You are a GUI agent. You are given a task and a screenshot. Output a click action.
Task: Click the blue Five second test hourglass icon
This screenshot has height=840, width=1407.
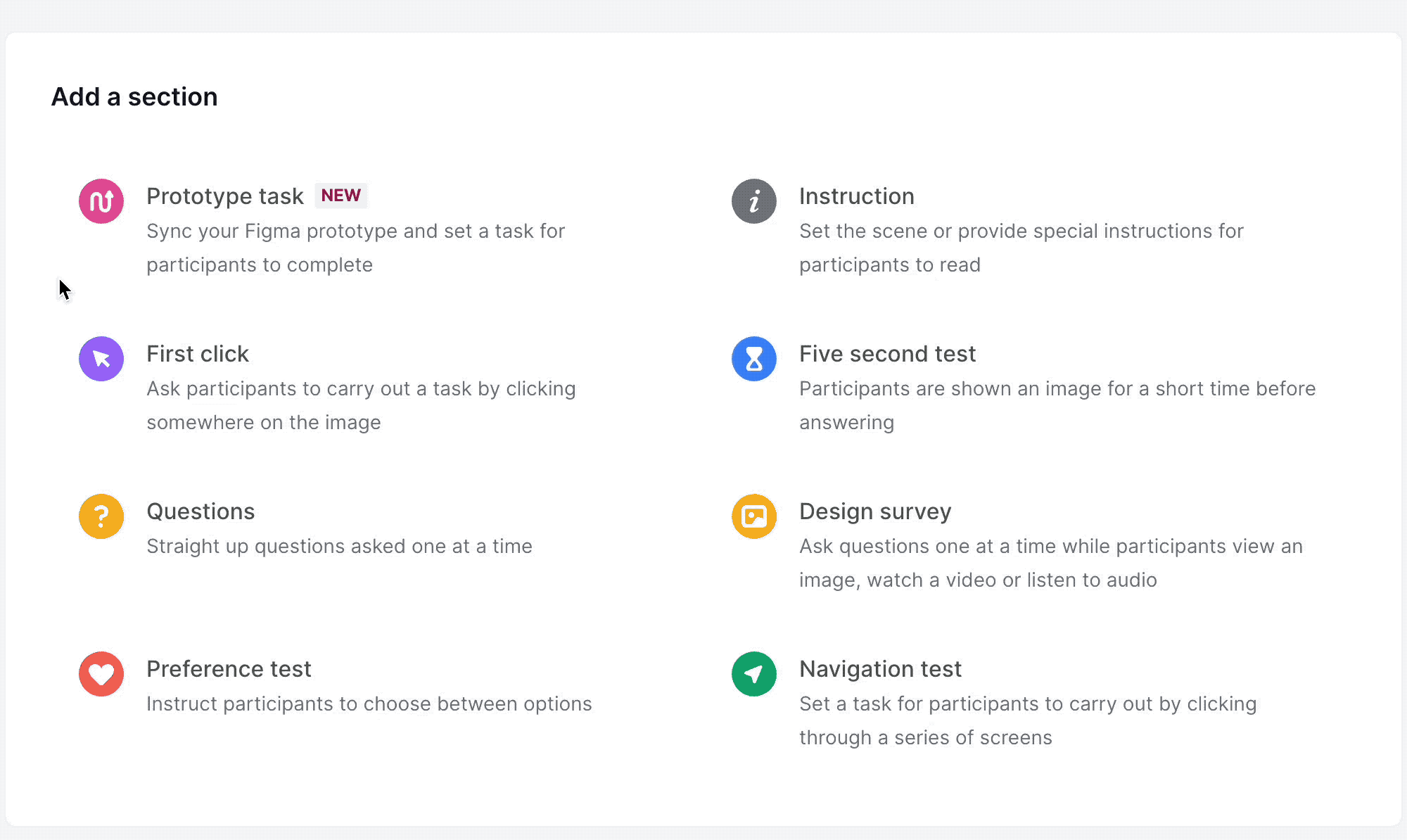[753, 359]
